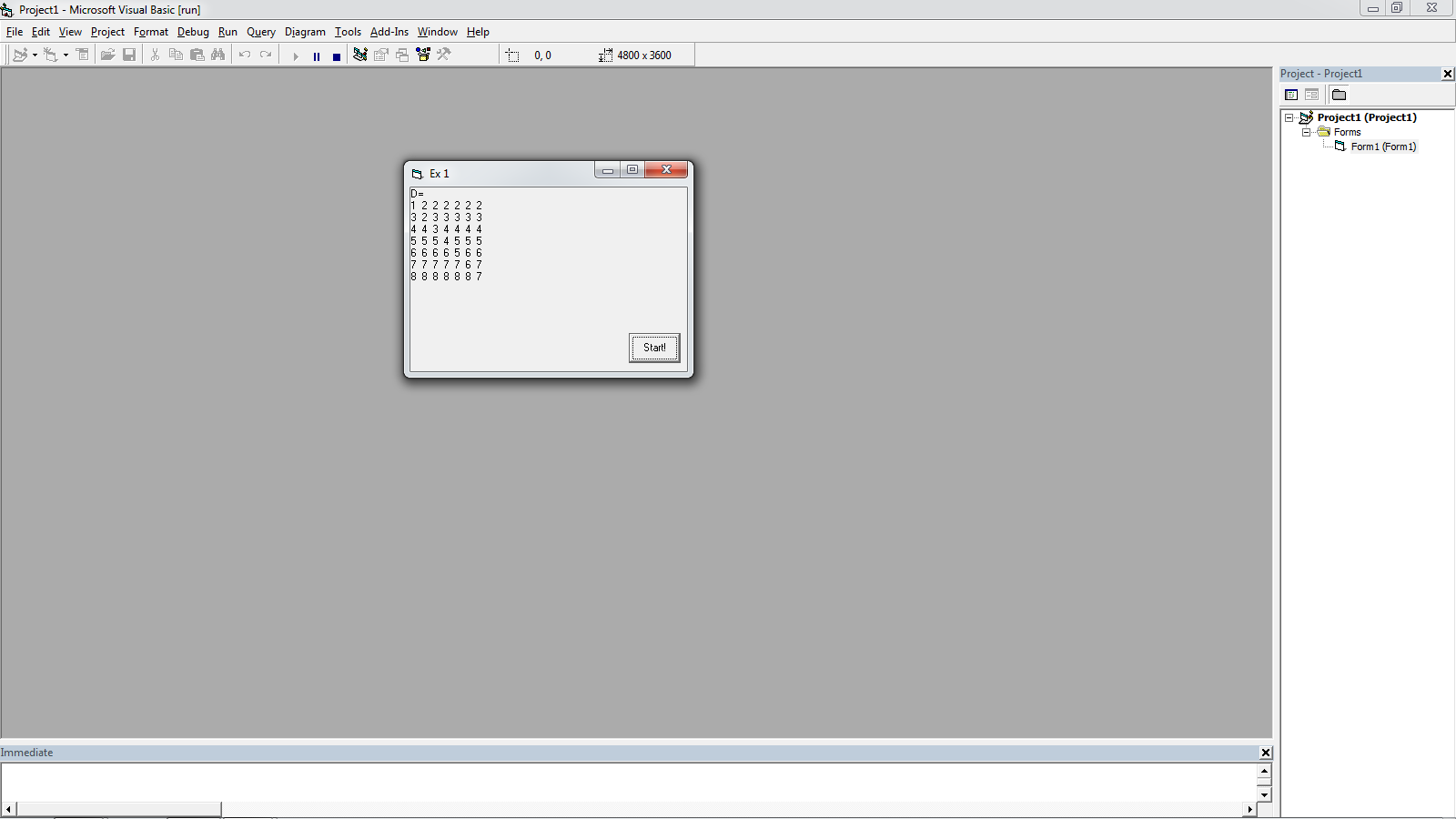Click the Paste toolbar icon

pyautogui.click(x=197, y=56)
